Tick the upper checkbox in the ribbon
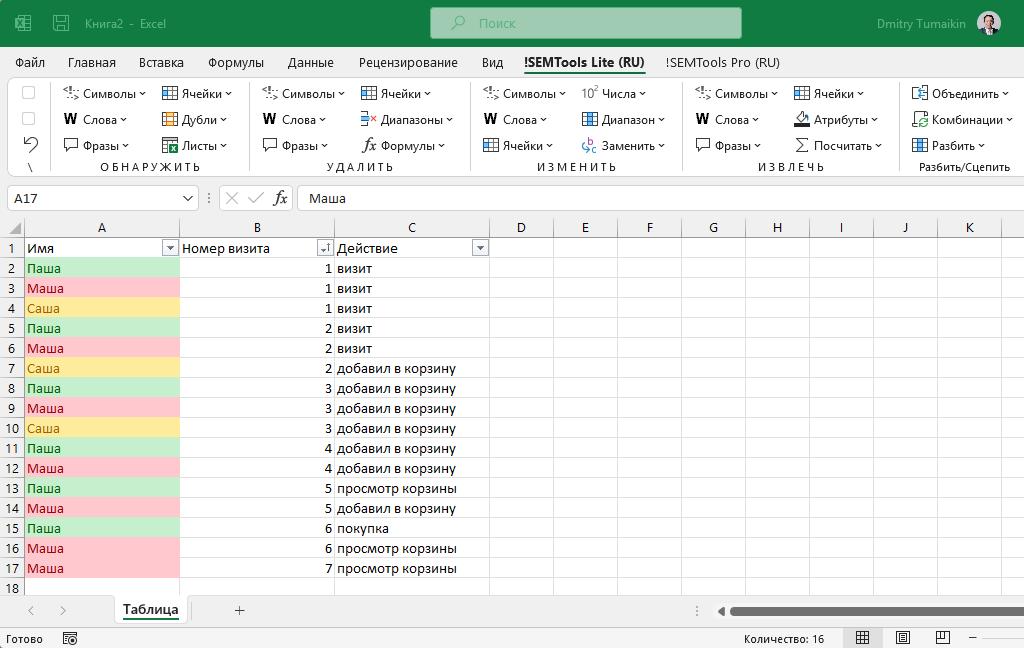The height and width of the screenshot is (648, 1024). 29,93
